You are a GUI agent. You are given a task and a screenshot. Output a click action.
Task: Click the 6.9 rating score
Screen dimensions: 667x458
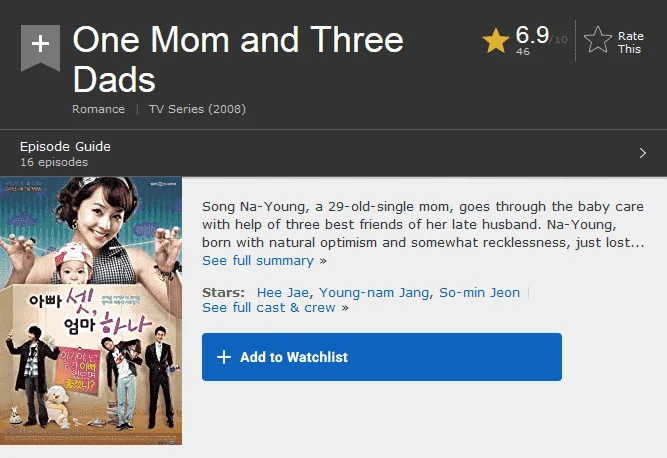tap(532, 34)
